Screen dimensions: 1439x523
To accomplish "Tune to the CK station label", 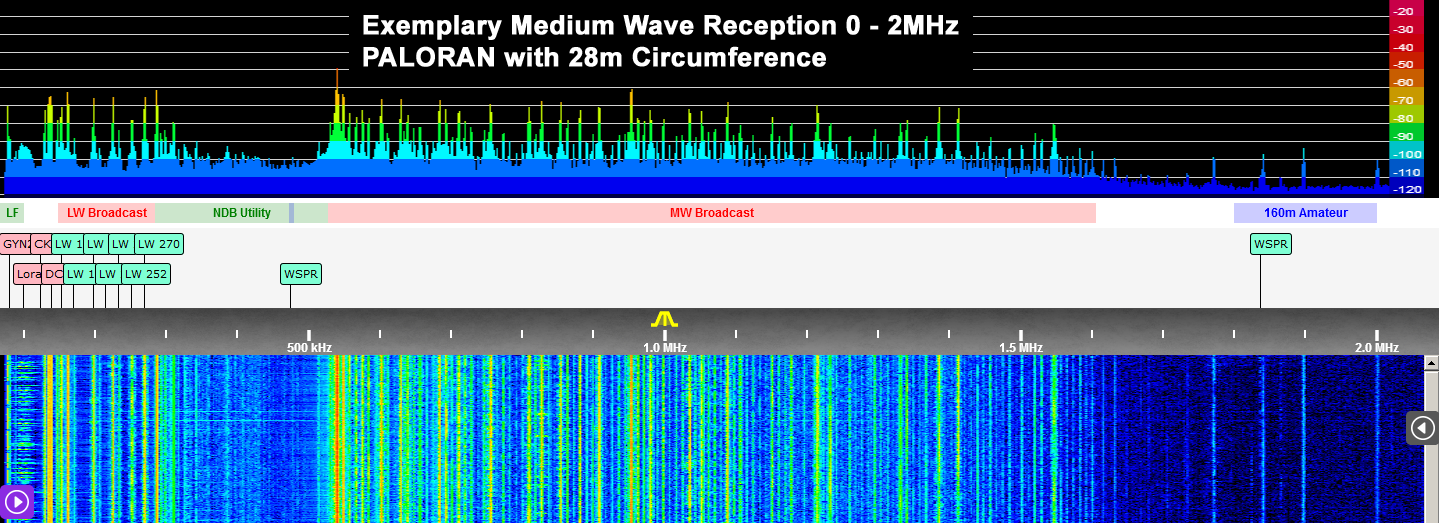I will (41, 244).
